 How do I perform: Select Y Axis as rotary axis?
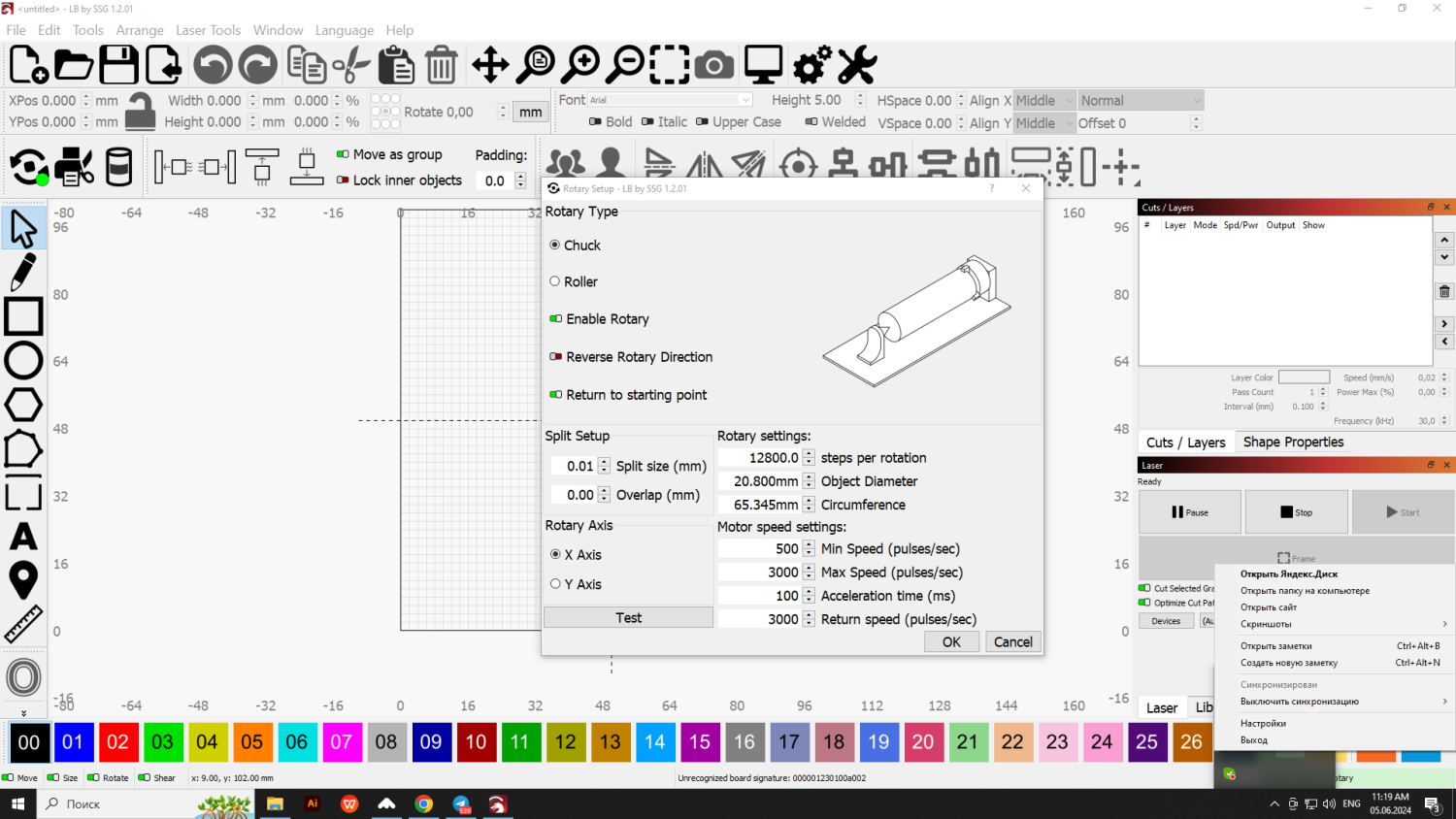click(x=555, y=584)
